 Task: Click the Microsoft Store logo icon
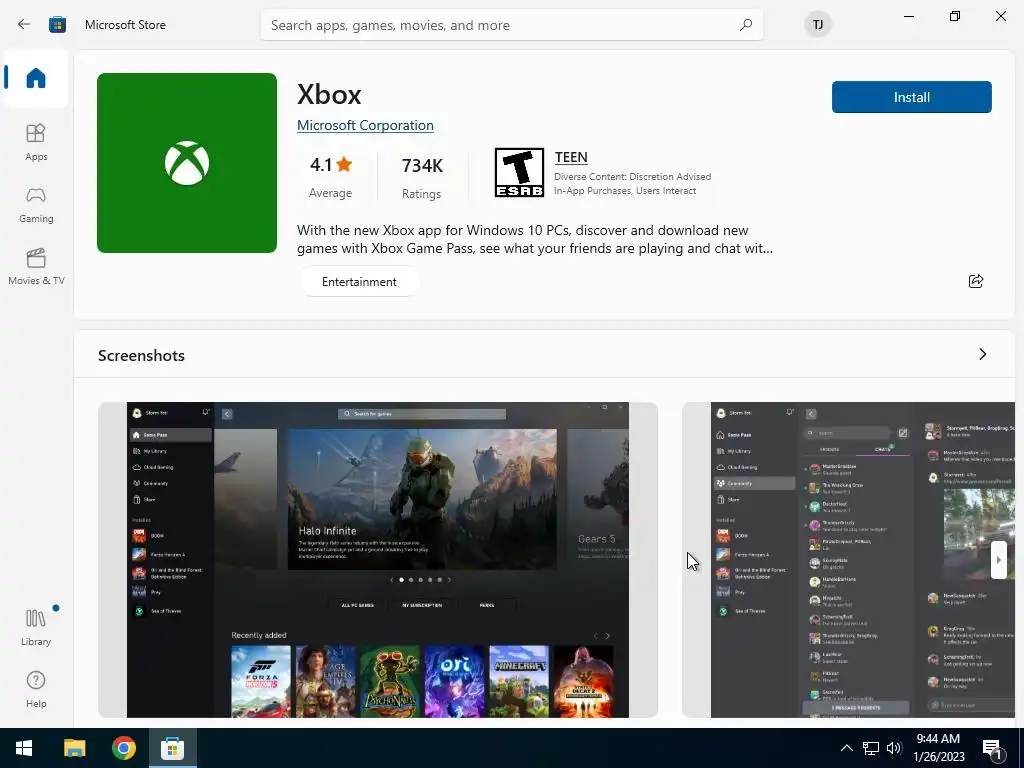point(57,25)
